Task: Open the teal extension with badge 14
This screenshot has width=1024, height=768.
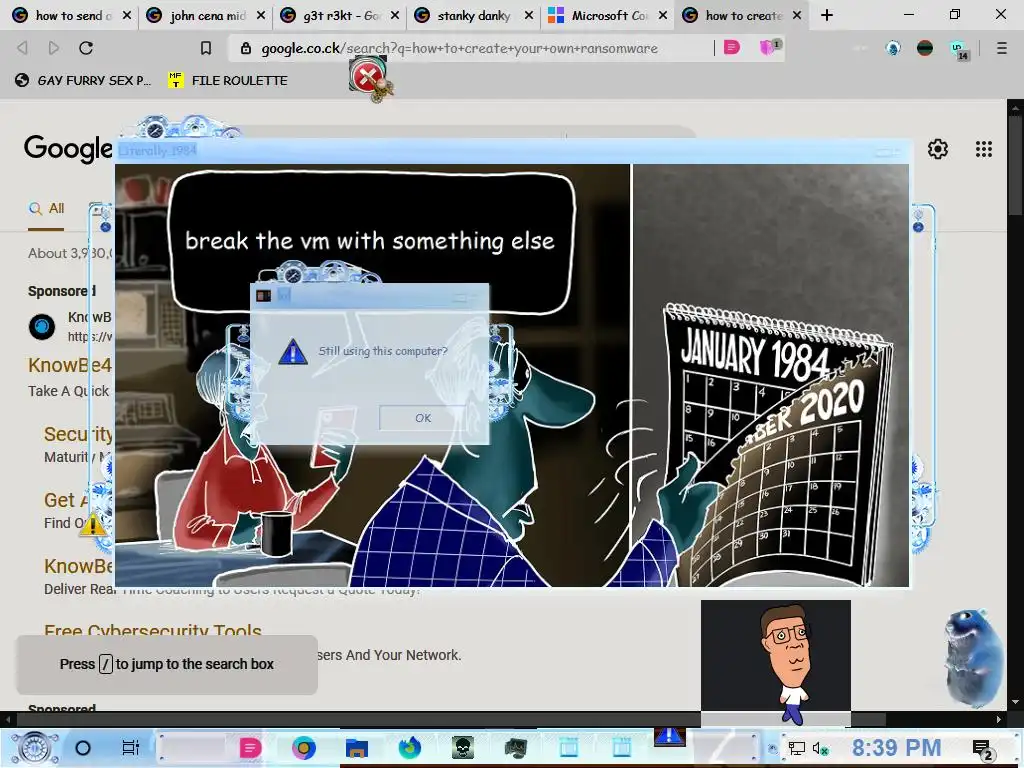Action: 959,50
